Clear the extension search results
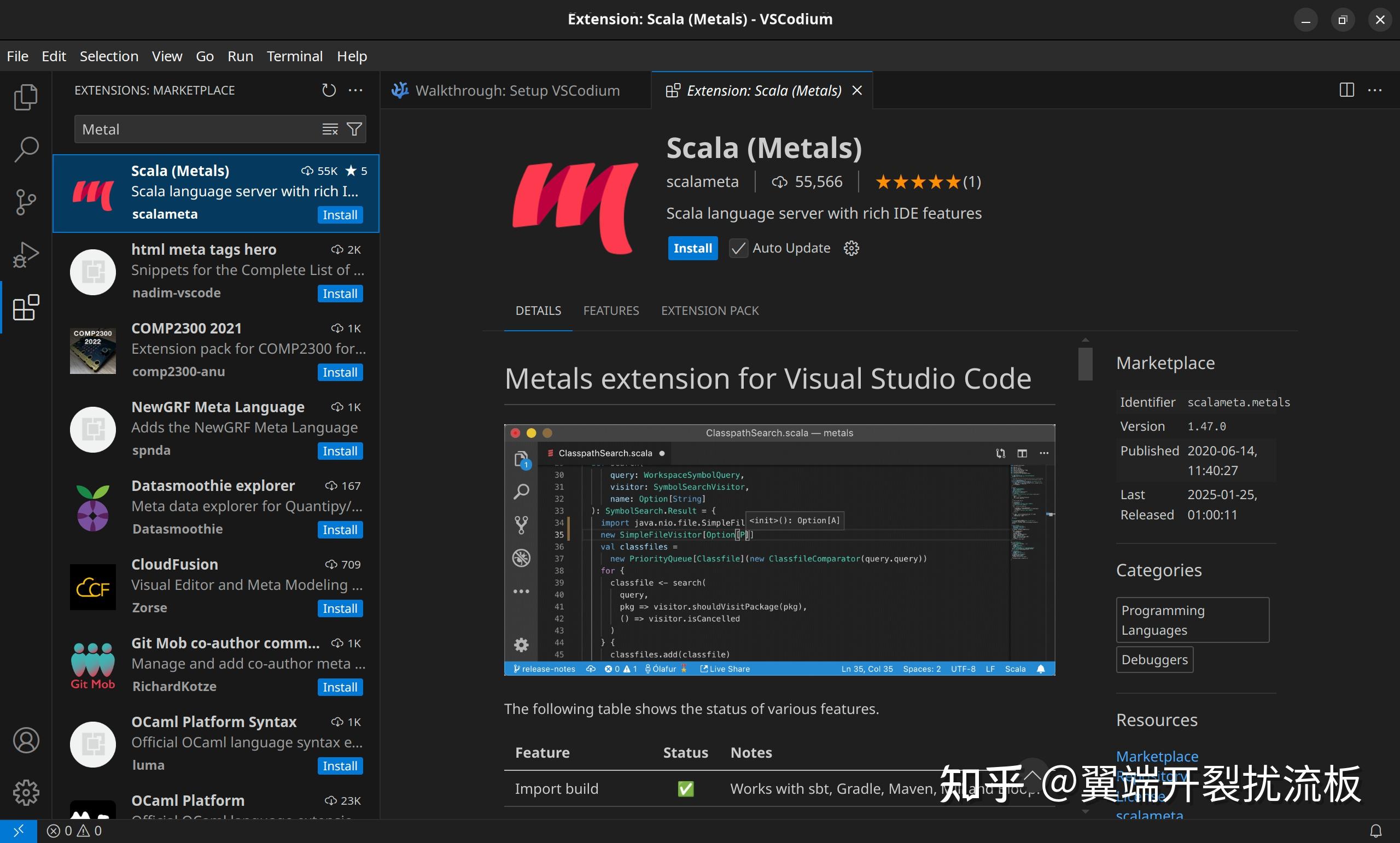The width and height of the screenshot is (1400, 843). (x=330, y=129)
